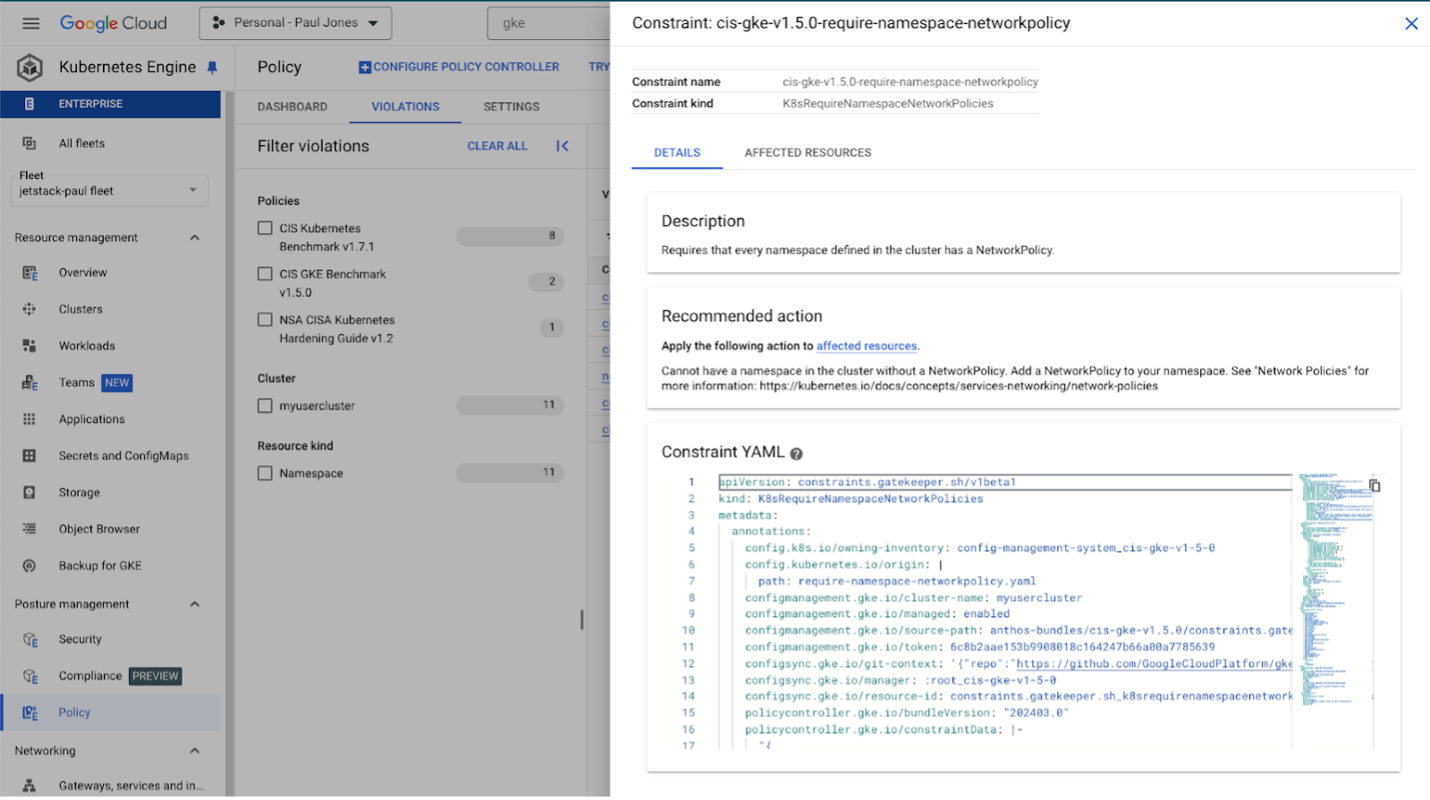Open the Personal - Paul Jones project selector
Image resolution: width=1430 pixels, height=800 pixels.
click(296, 23)
